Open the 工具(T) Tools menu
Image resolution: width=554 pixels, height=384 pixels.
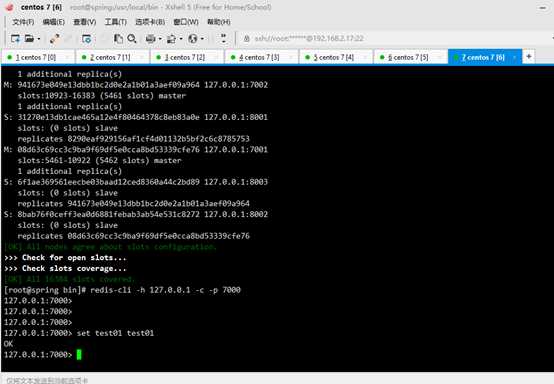(116, 22)
